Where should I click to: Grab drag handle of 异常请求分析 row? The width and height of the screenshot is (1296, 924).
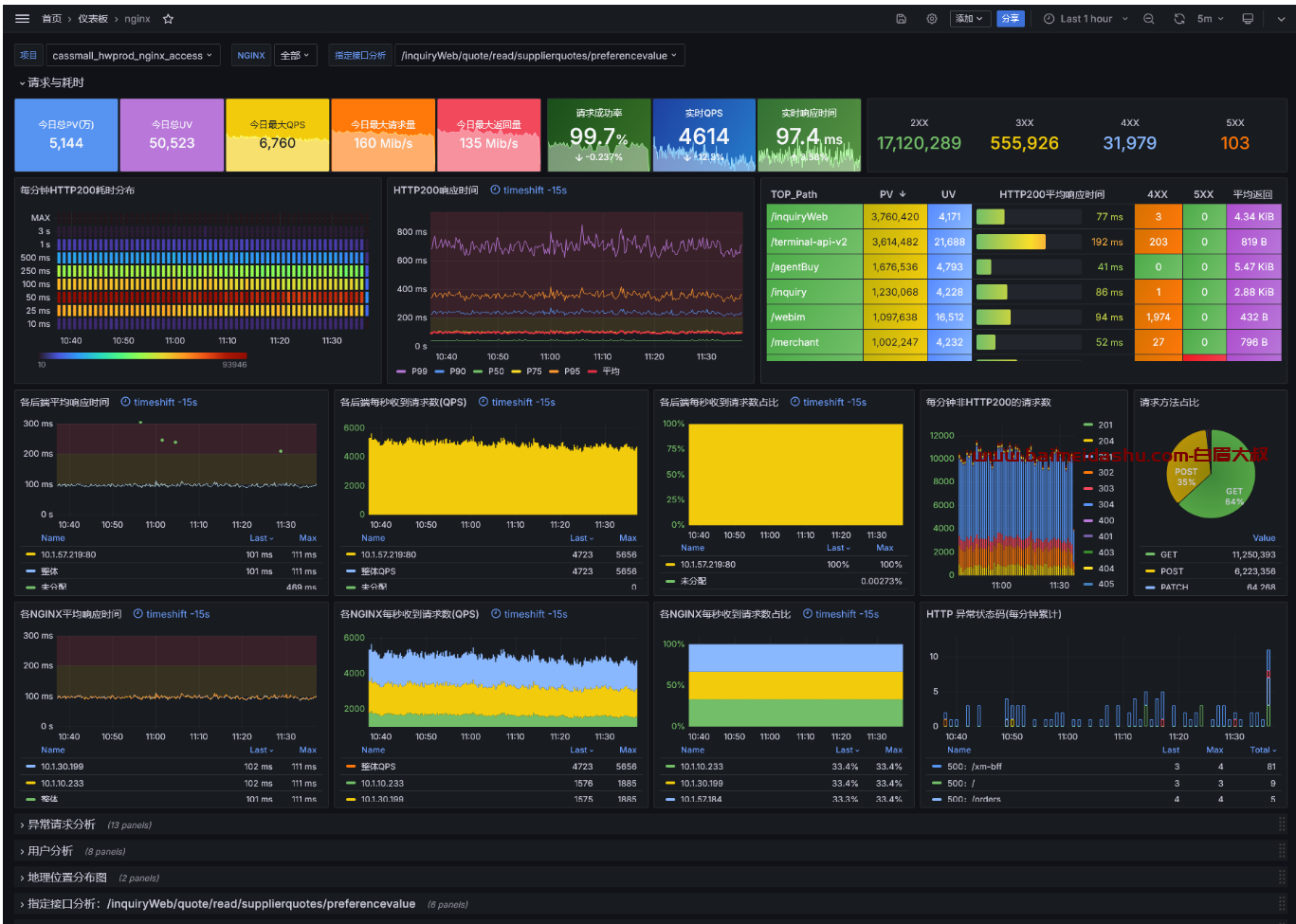click(1281, 824)
